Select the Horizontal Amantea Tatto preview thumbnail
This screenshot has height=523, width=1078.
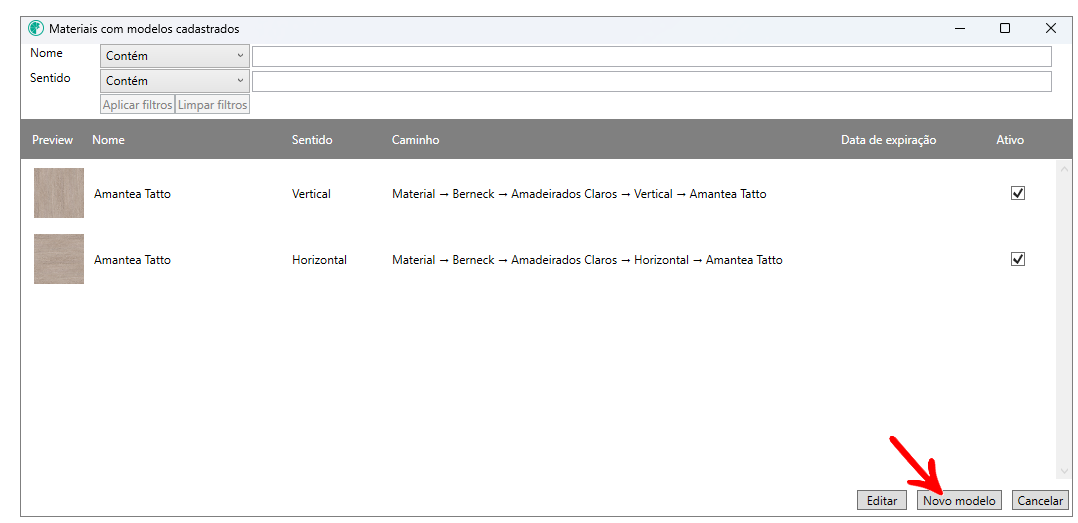[x=59, y=259]
